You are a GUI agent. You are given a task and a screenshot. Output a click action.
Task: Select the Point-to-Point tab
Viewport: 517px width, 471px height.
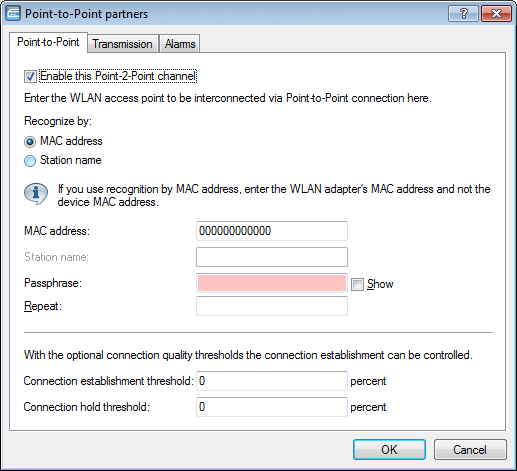(x=48, y=42)
